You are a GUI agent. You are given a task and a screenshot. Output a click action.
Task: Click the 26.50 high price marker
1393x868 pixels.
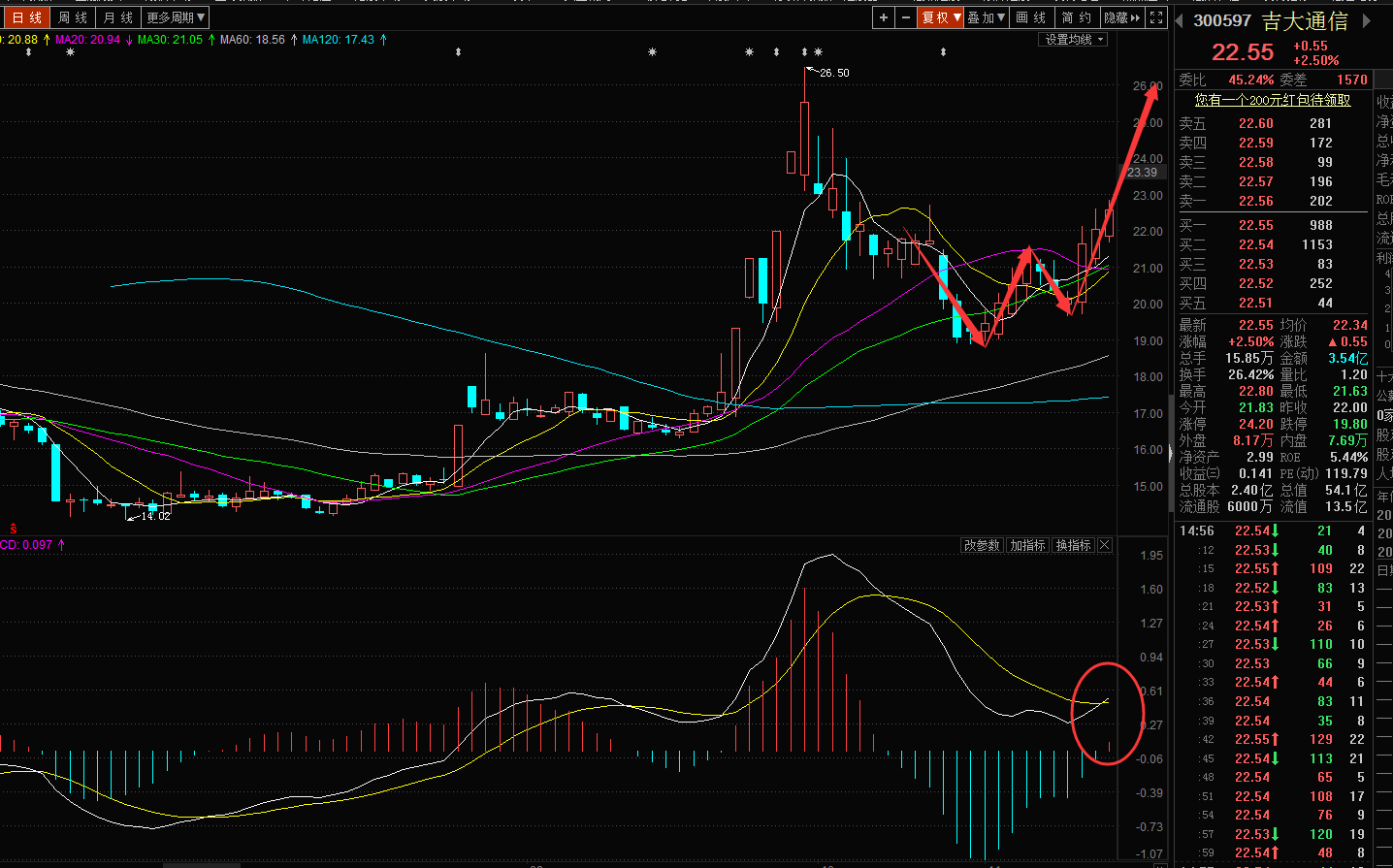click(x=834, y=73)
